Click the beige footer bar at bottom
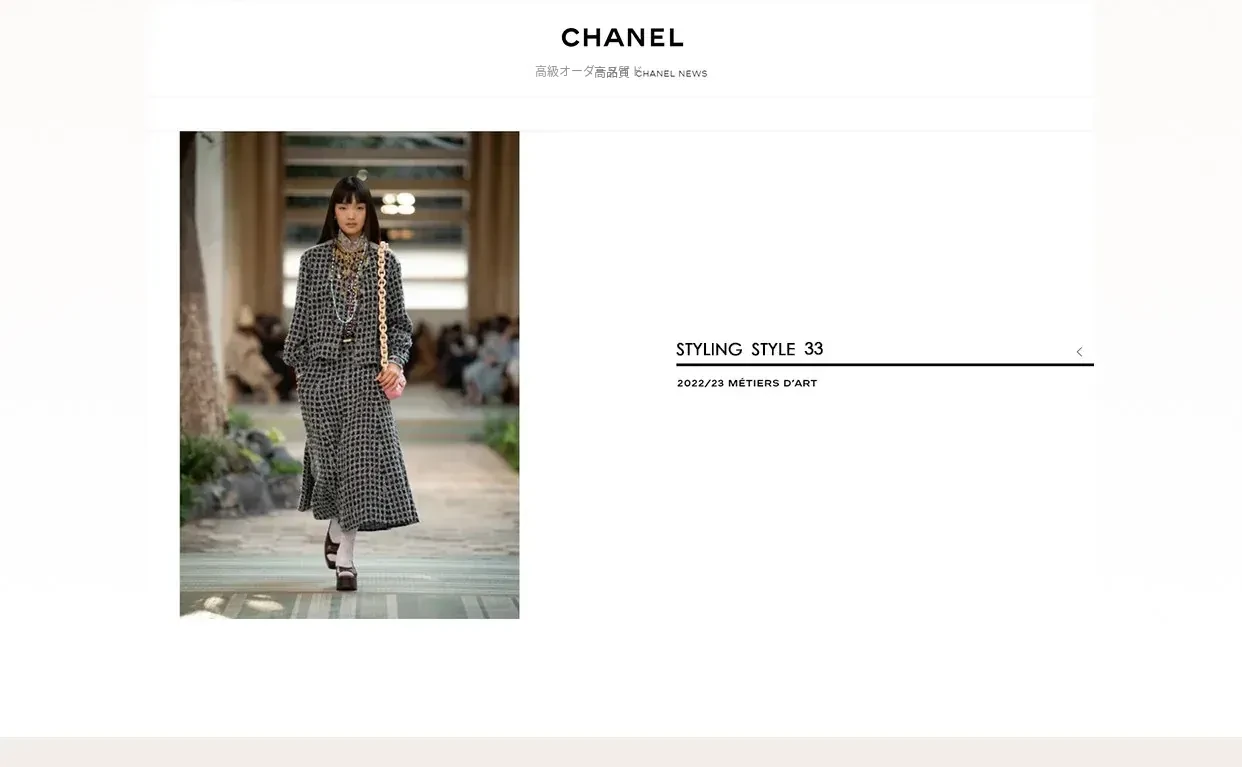1242x767 pixels. (621, 752)
